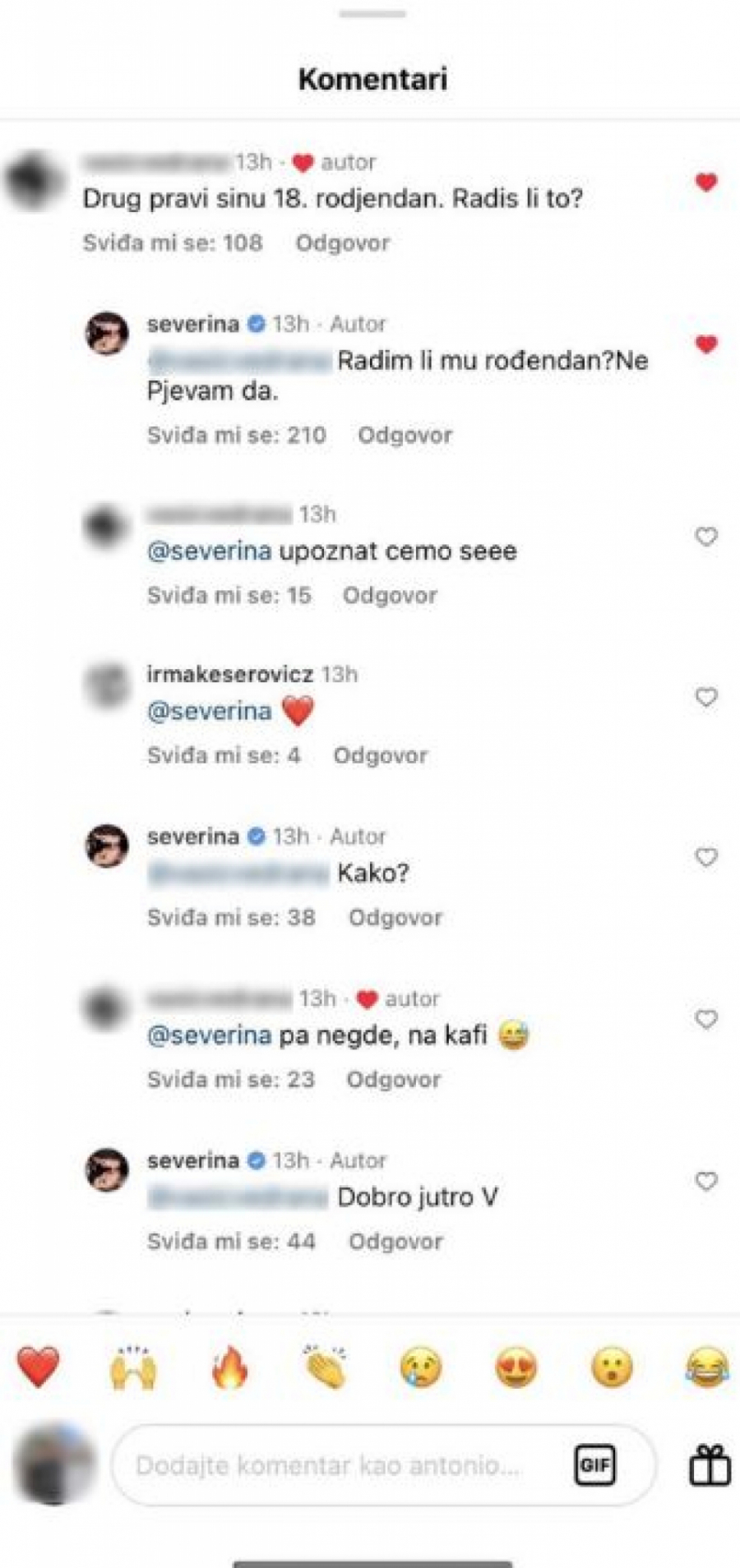Click Odgovor under the "Kako?" comment
The image size is (740, 1568).
coord(395,917)
